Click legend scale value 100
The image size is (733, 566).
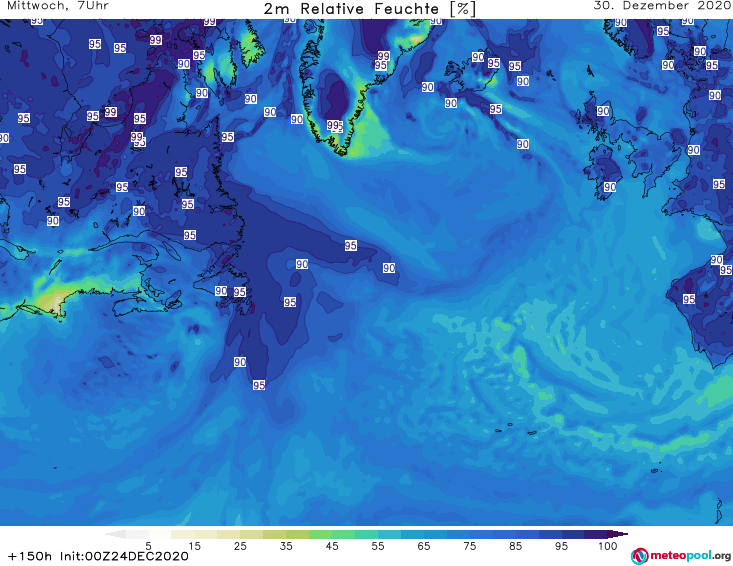pyautogui.click(x=608, y=546)
